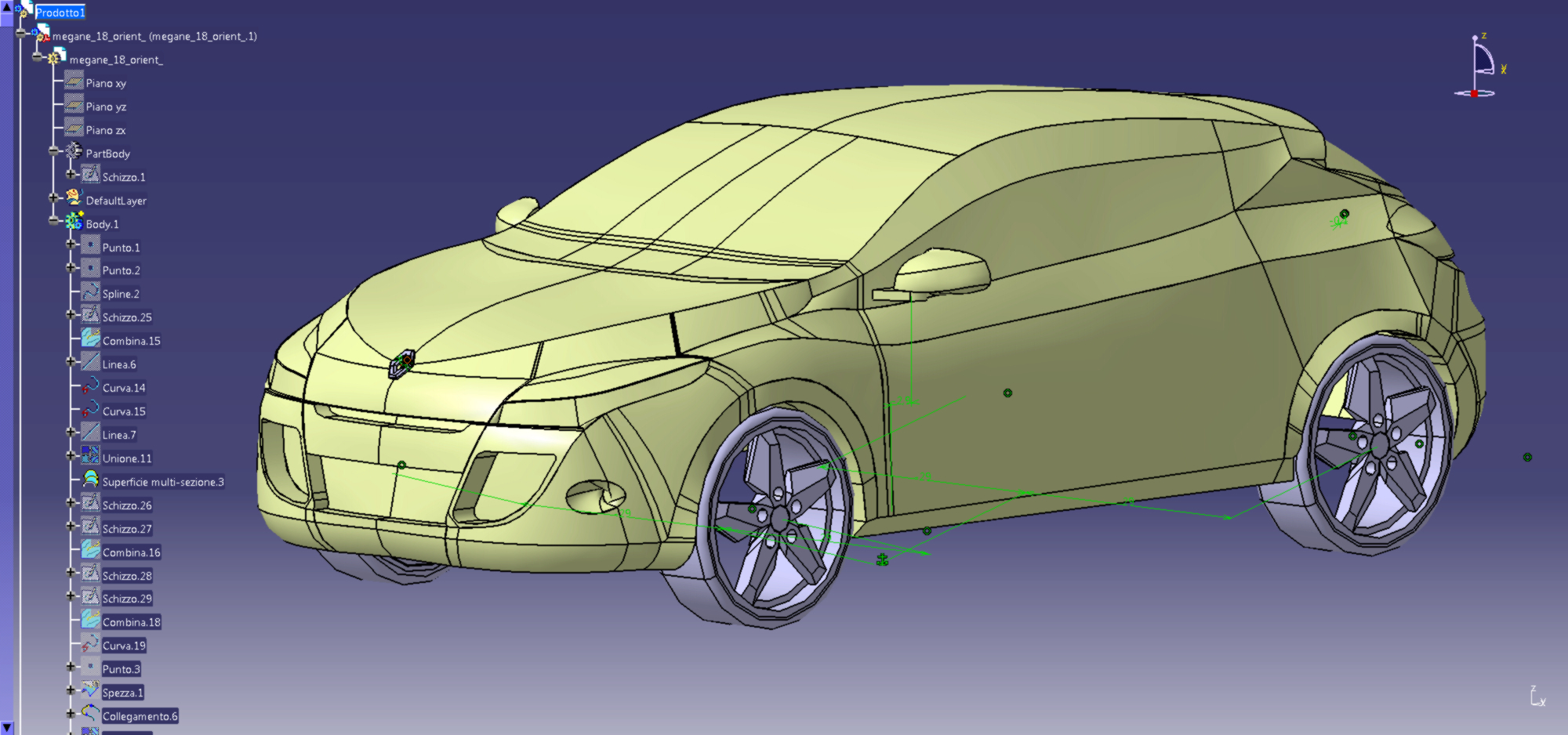This screenshot has width=1568, height=735.
Task: Expand the Unione.11 node
Action: [x=71, y=455]
